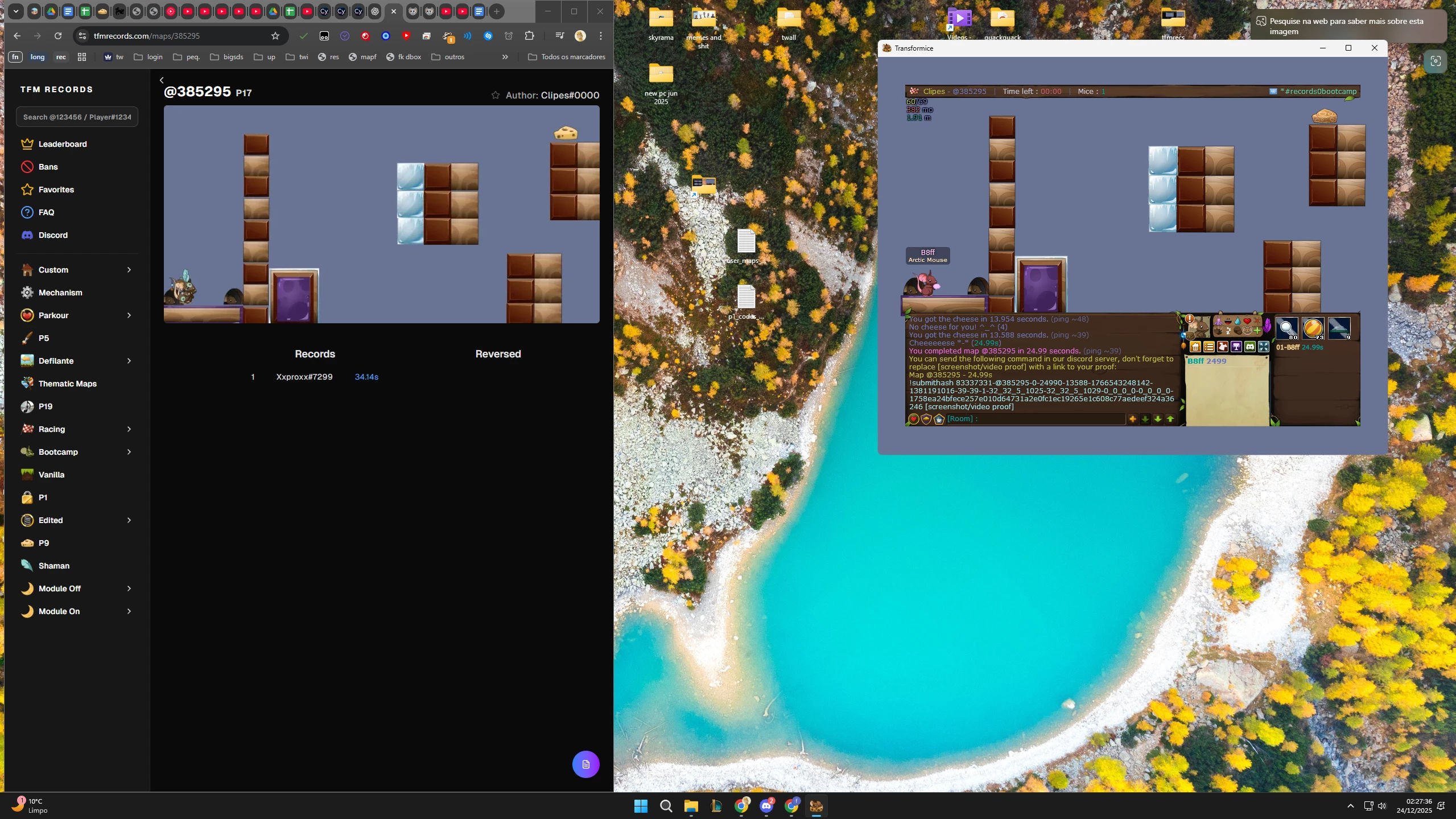
Task: Open the login bookmarks folder
Action: tap(149, 57)
